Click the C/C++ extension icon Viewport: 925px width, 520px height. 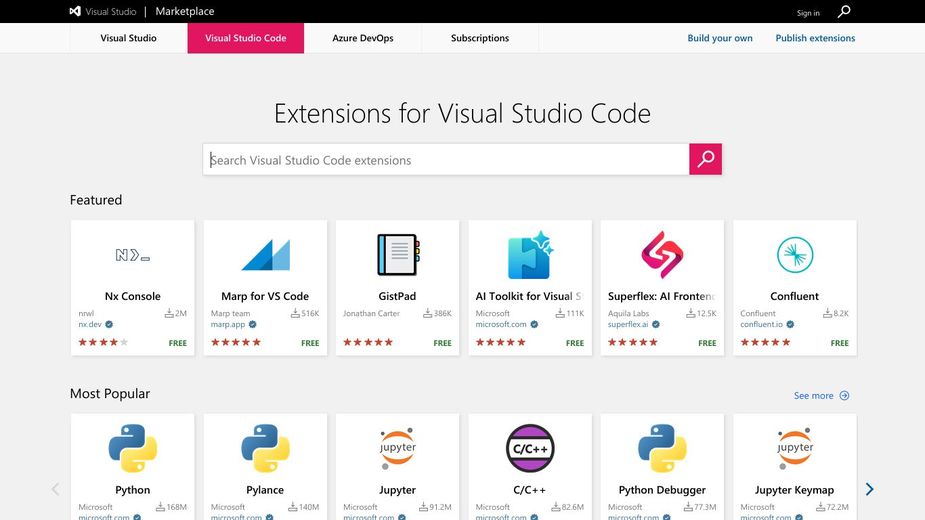[530, 448]
